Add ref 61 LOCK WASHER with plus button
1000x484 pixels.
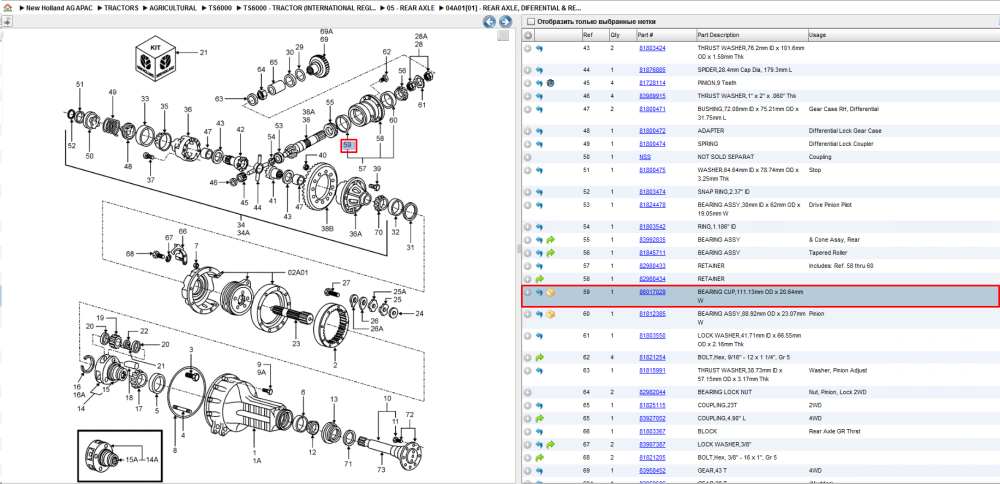point(528,335)
